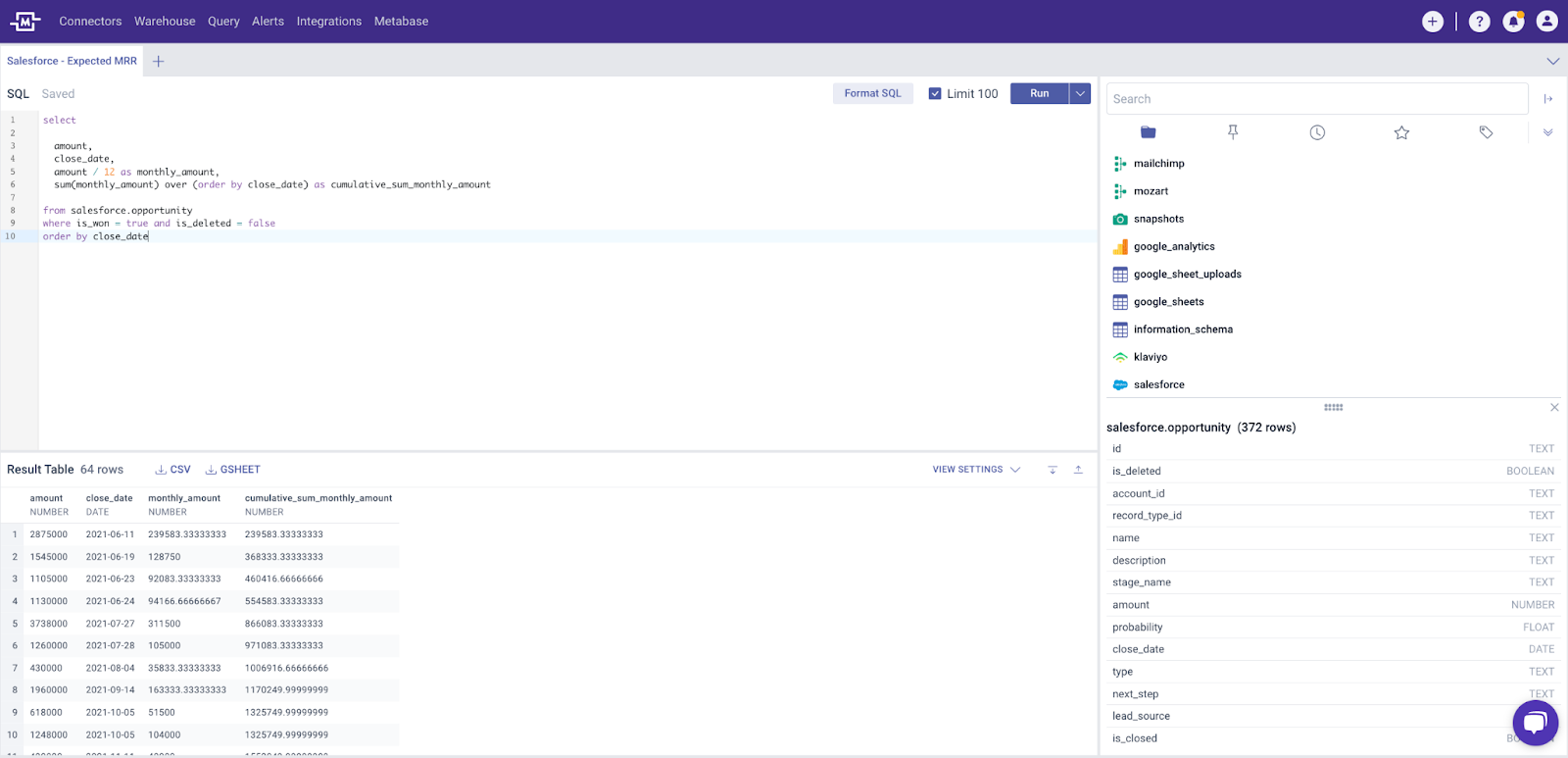Image resolution: width=1568 pixels, height=758 pixels.
Task: Open the user account avatar icon
Action: click(1547, 21)
